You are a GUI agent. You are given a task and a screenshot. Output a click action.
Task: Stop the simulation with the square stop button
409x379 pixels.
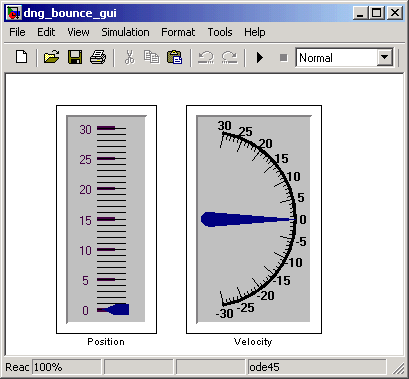tap(284, 58)
